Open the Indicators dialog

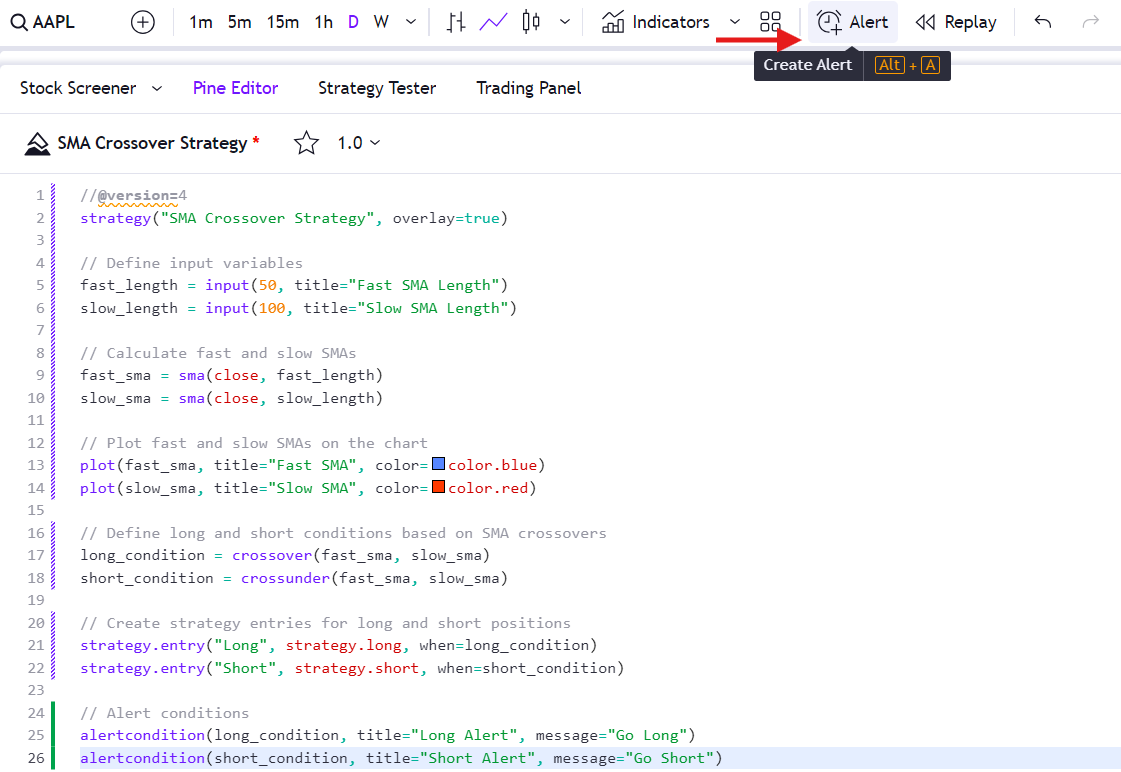click(x=656, y=22)
